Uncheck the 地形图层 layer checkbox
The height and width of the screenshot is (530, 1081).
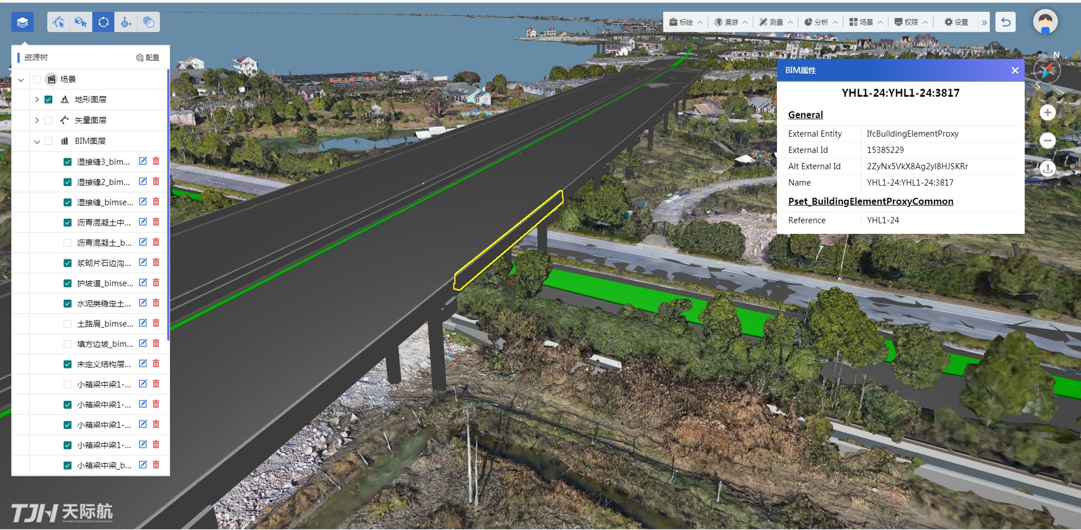48,100
